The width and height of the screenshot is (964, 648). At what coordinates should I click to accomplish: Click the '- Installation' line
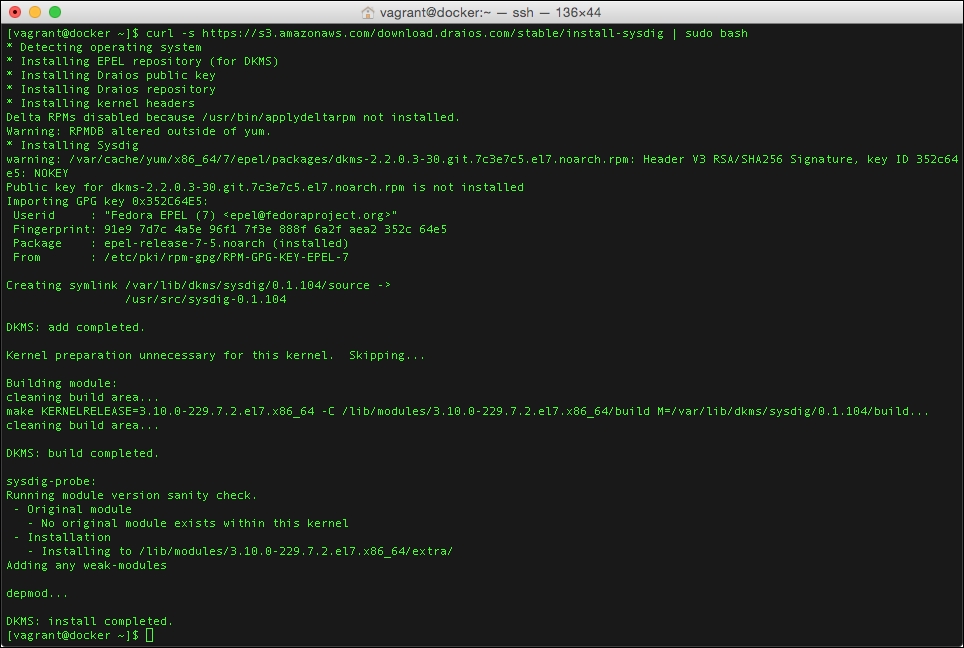click(x=62, y=537)
